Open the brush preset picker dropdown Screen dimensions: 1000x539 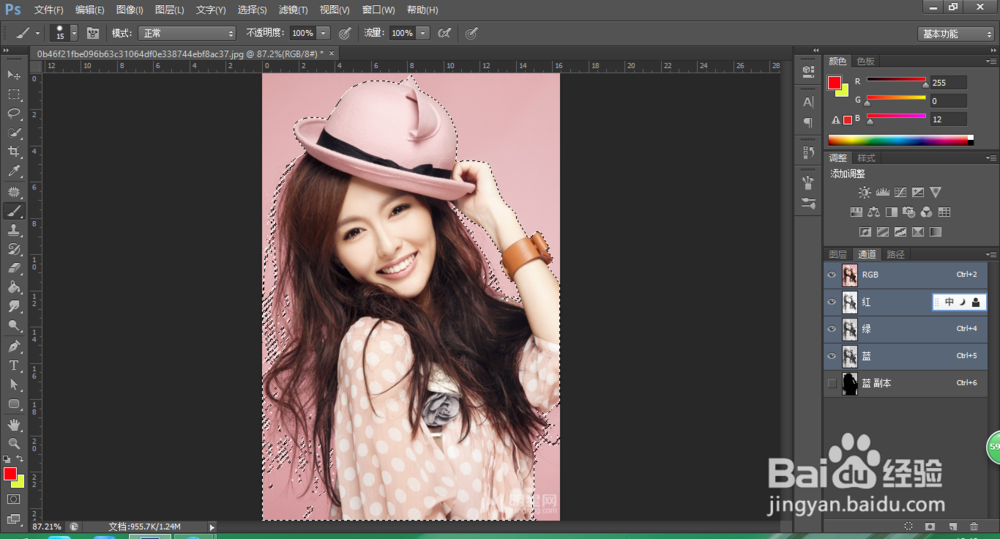[74, 33]
